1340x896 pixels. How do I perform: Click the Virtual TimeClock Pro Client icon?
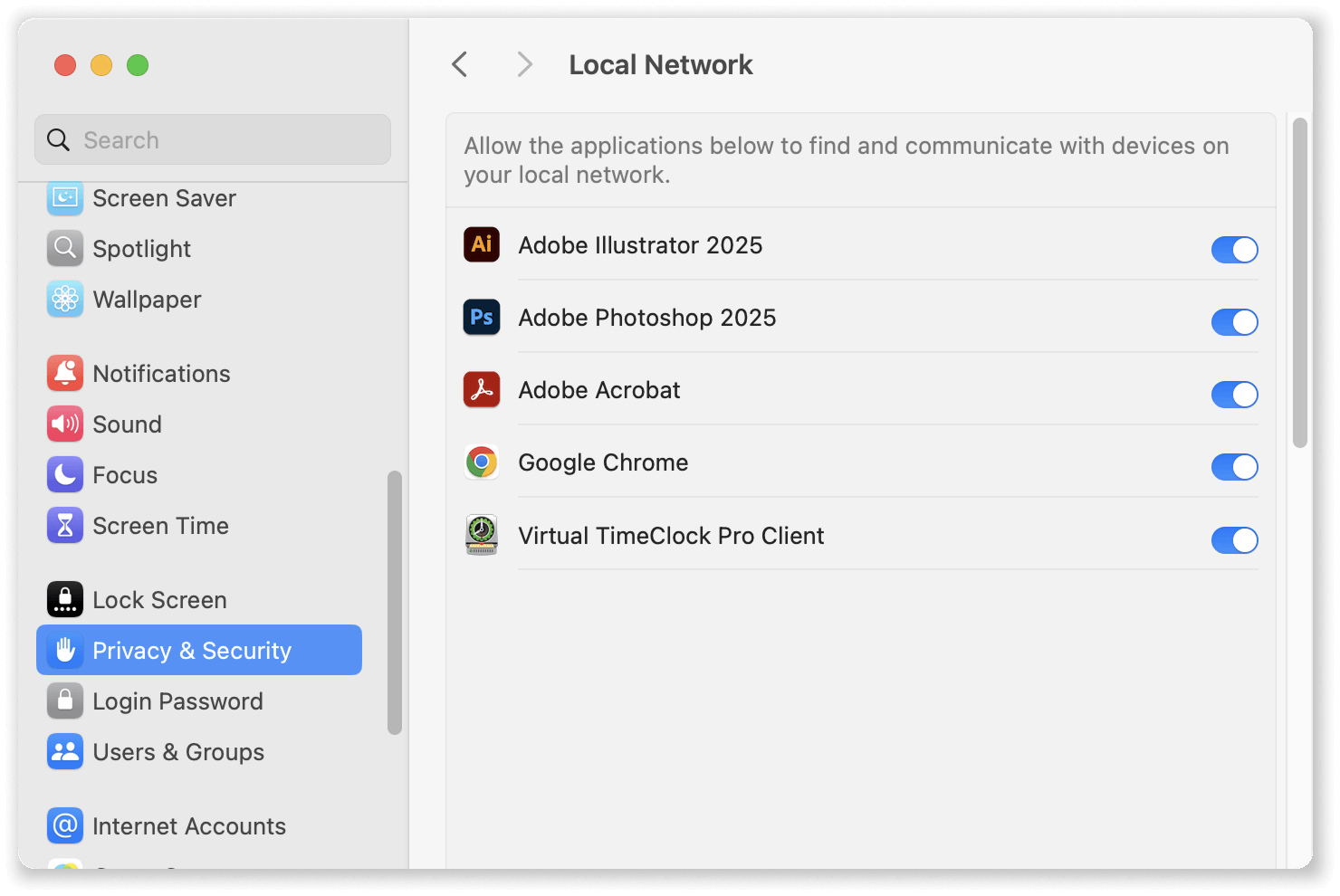pyautogui.click(x=482, y=535)
